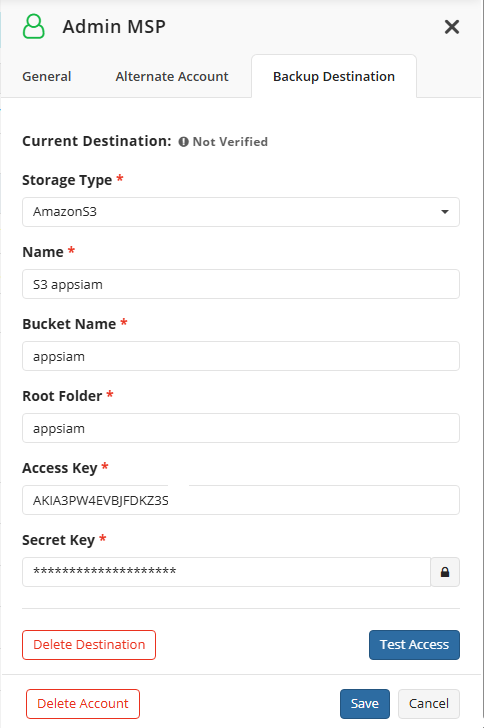Click into the Root Folder field

(x=241, y=428)
